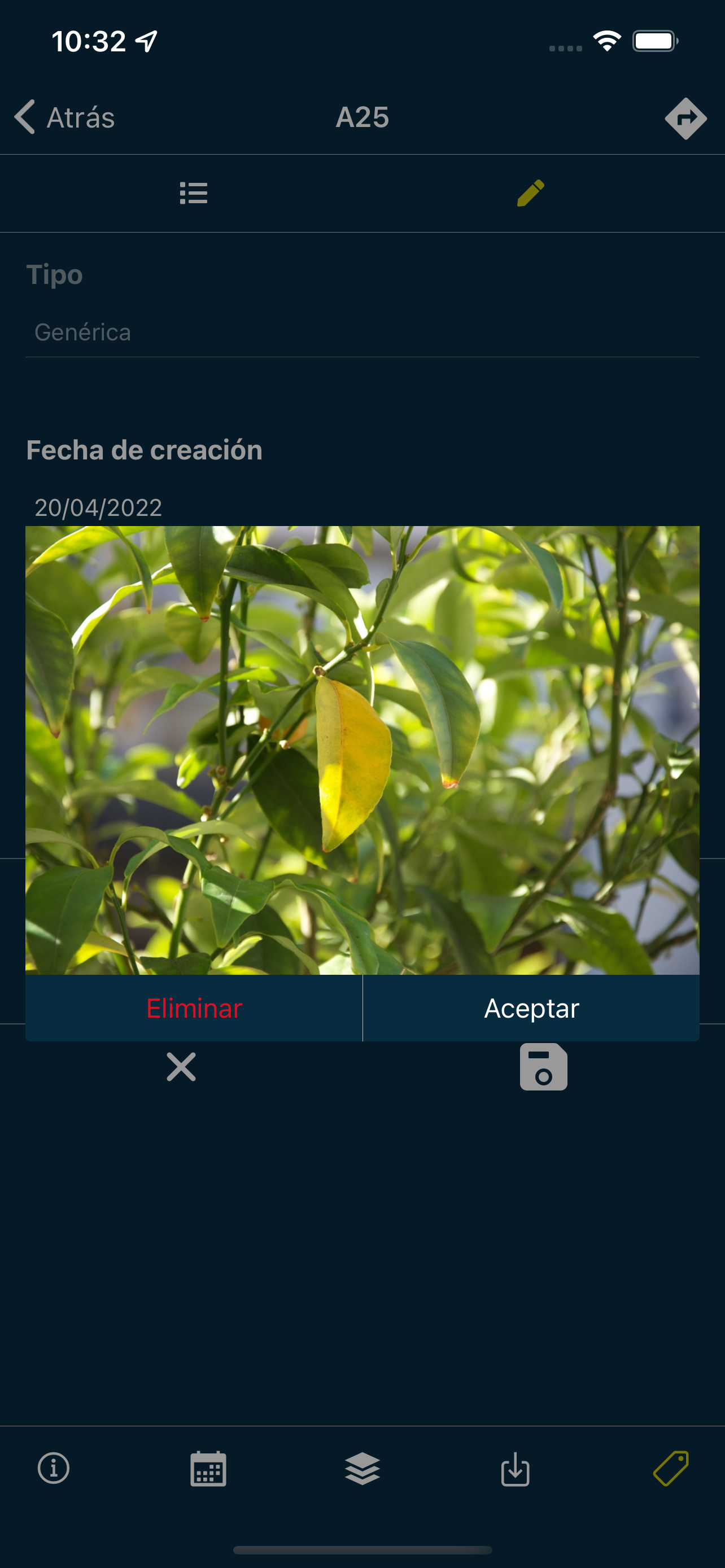Tap the Fecha de creación label
Image resolution: width=725 pixels, height=1568 pixels.
[145, 450]
